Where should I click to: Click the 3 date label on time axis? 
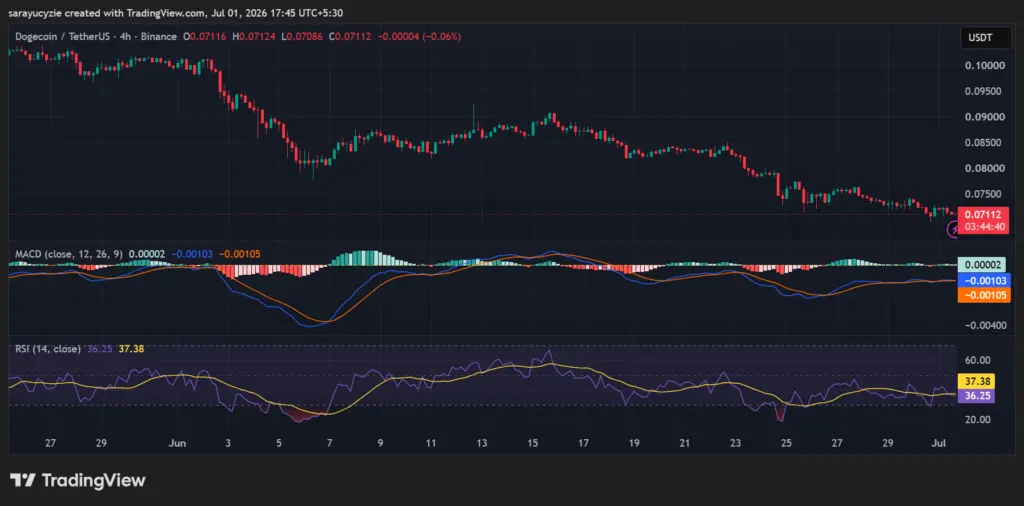click(x=228, y=443)
